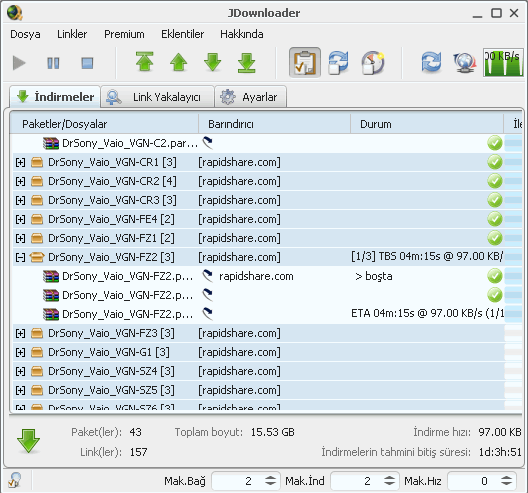Image resolution: width=528 pixels, height=493 pixels.
Task: Click the archive icon of DrSony_Vaio_VGN-C2.par
Action: 51,143
